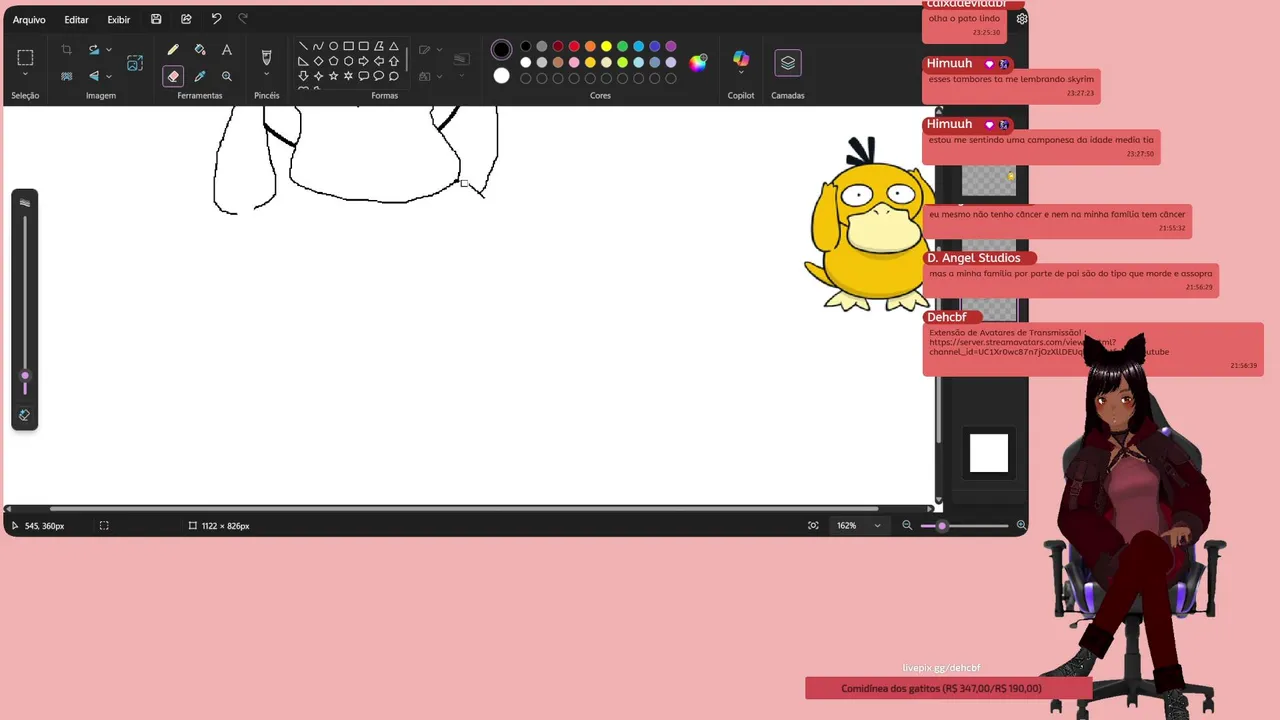1280x720 pixels.
Task: Open the chat overlay settings gear
Action: 1021,19
